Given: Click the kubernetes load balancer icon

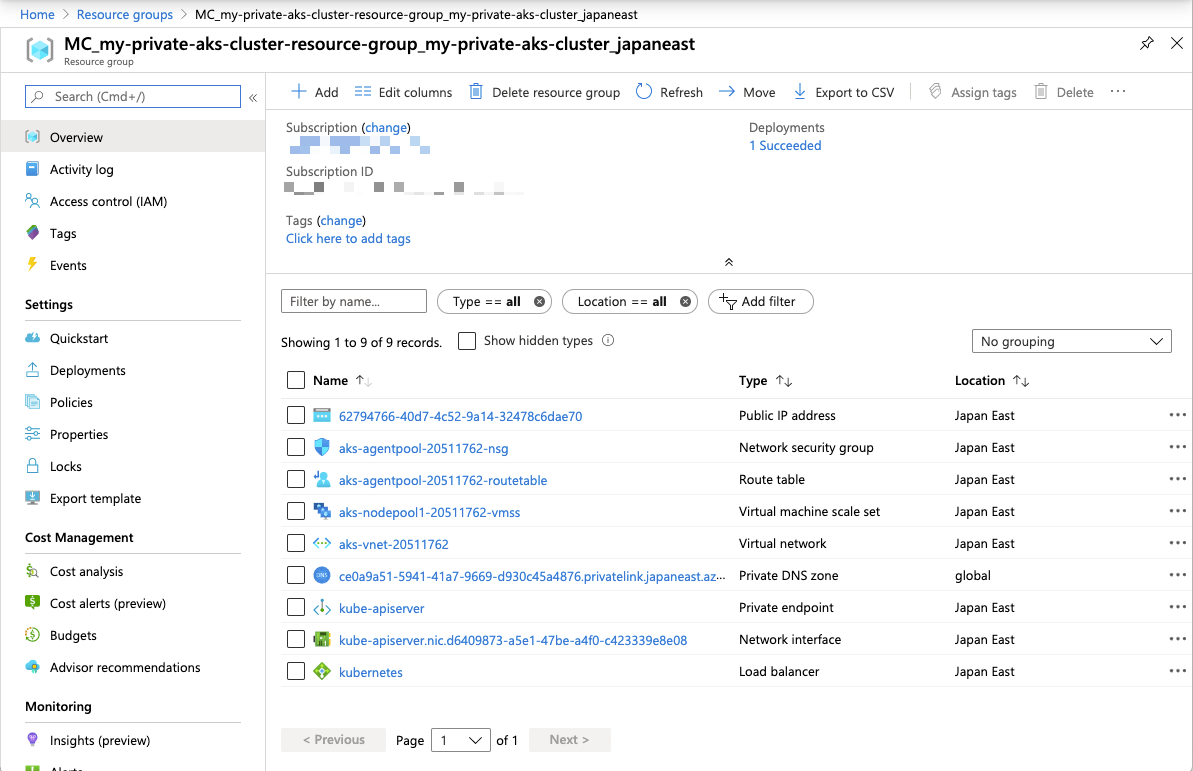Looking at the screenshot, I should [x=322, y=671].
